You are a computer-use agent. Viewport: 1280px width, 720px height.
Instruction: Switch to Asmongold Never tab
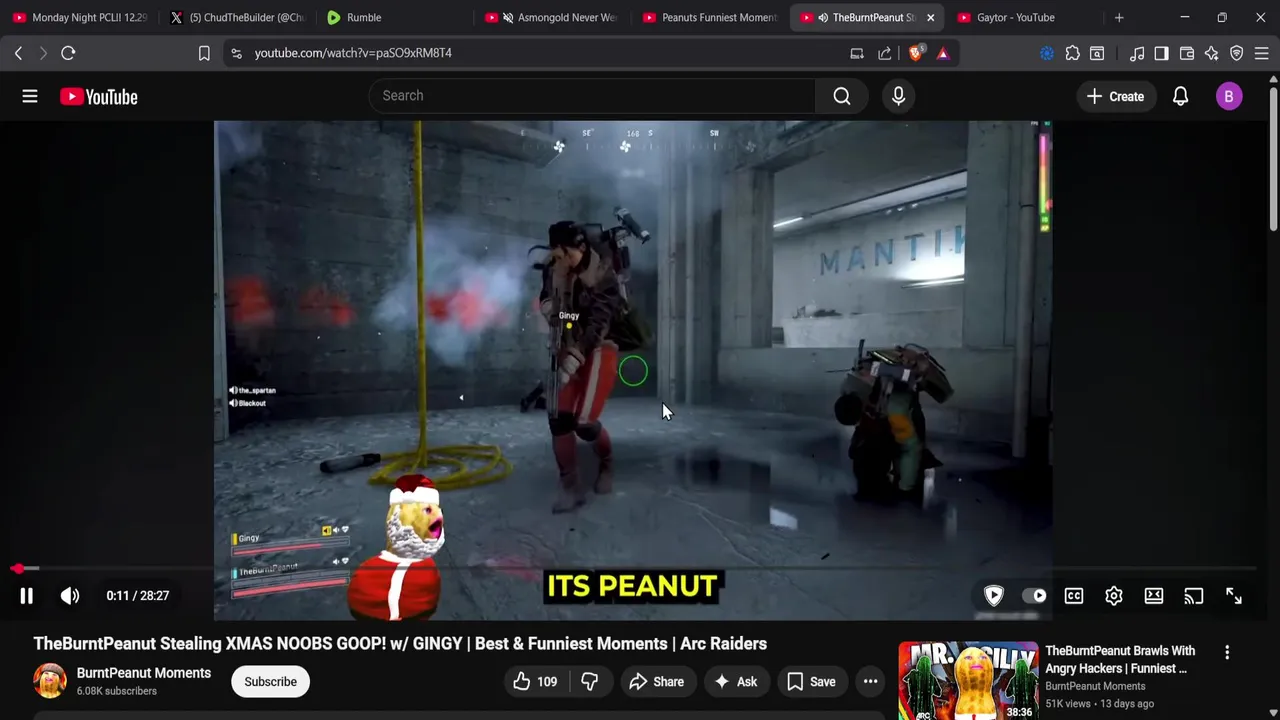click(552, 17)
